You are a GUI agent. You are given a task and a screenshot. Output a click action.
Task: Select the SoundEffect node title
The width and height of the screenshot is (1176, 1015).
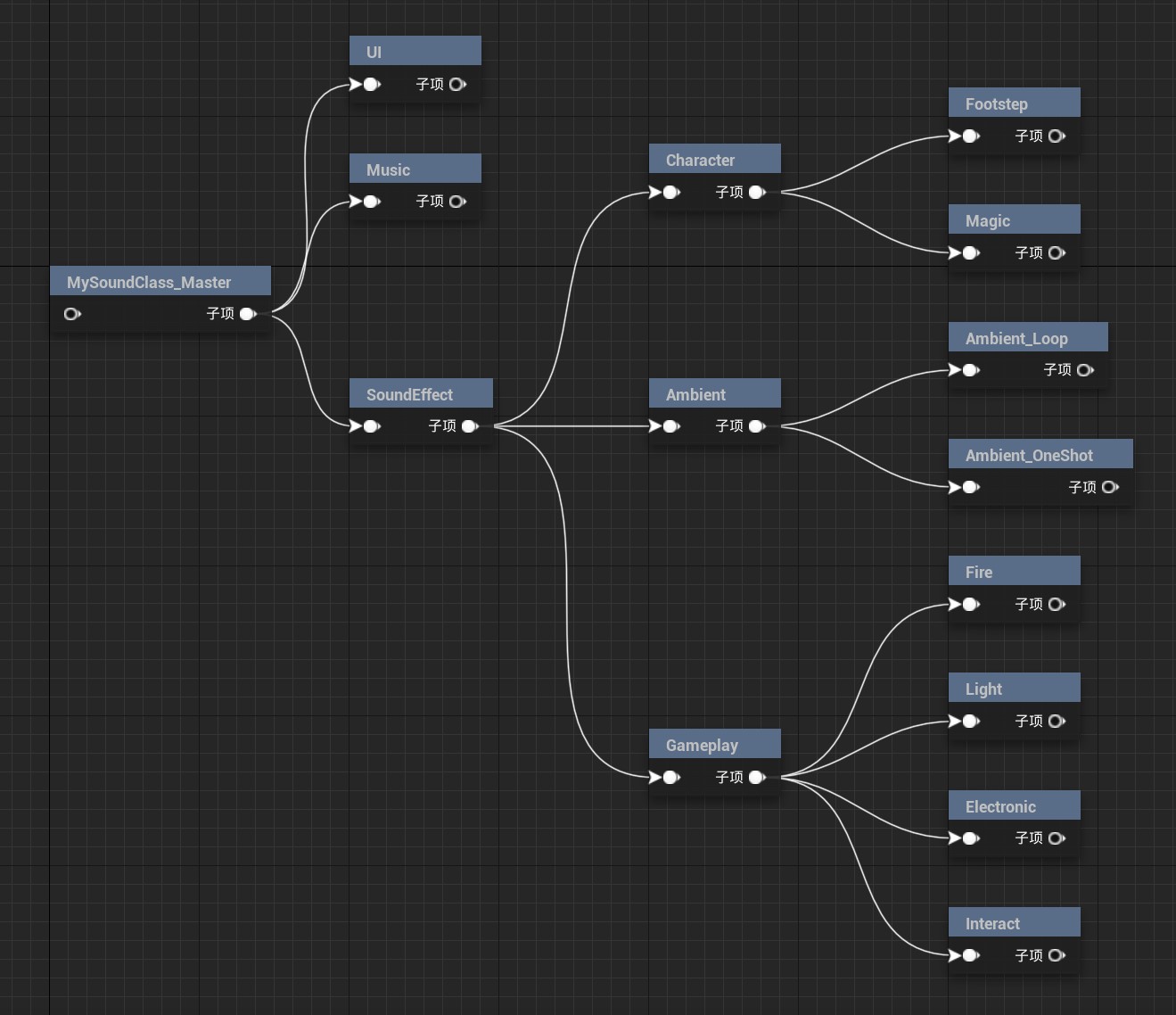tap(421, 394)
